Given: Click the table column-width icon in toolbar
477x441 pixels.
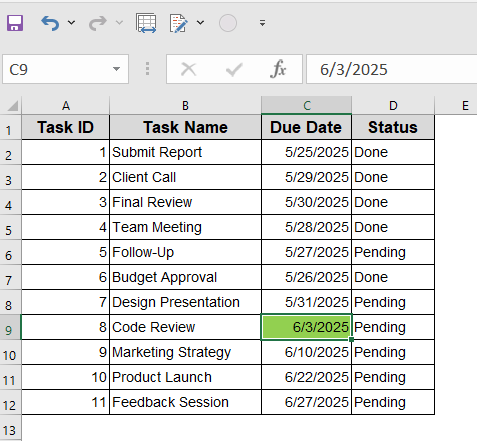Looking at the screenshot, I should point(146,23).
